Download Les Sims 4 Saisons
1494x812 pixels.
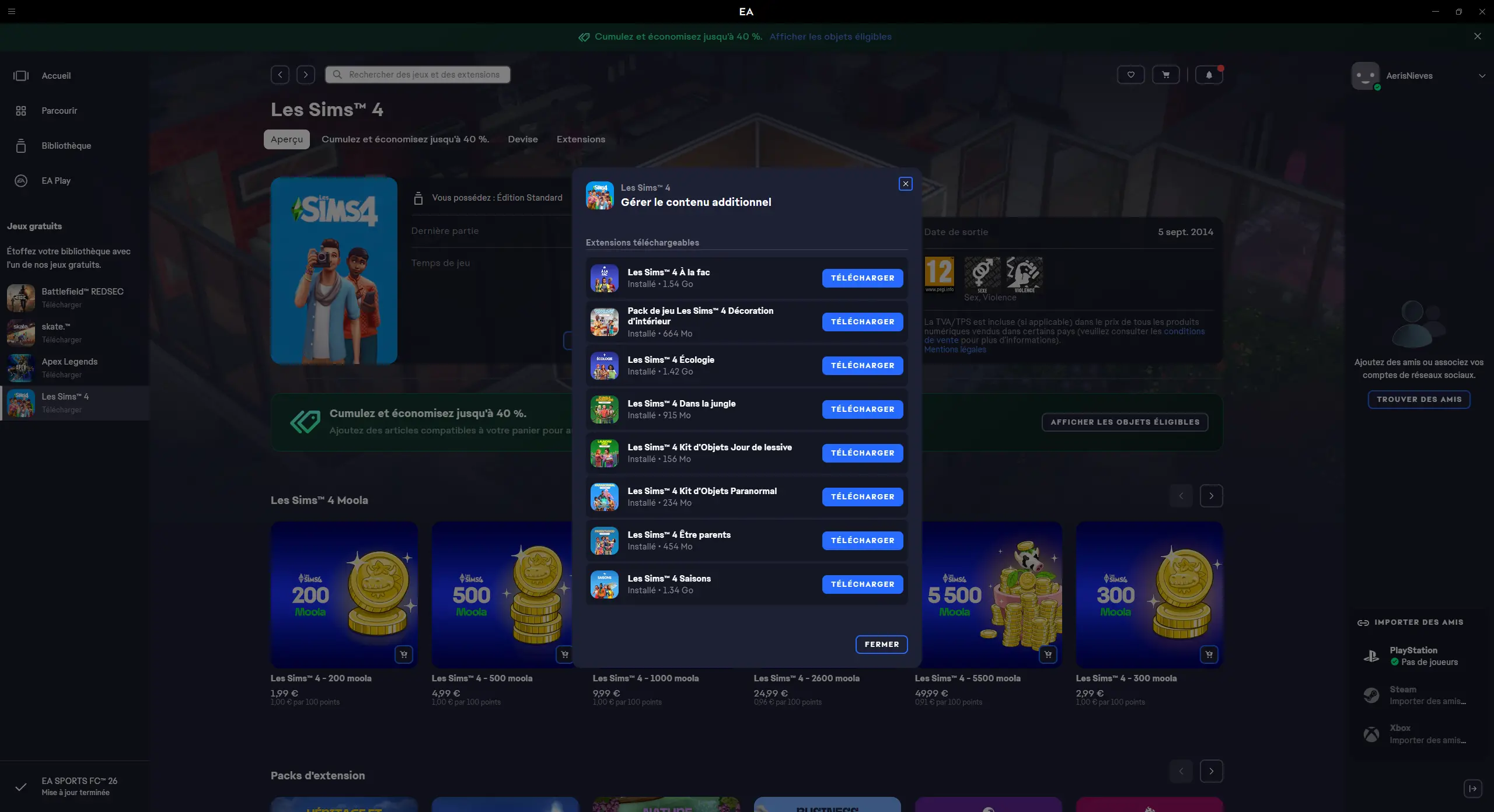click(x=863, y=584)
